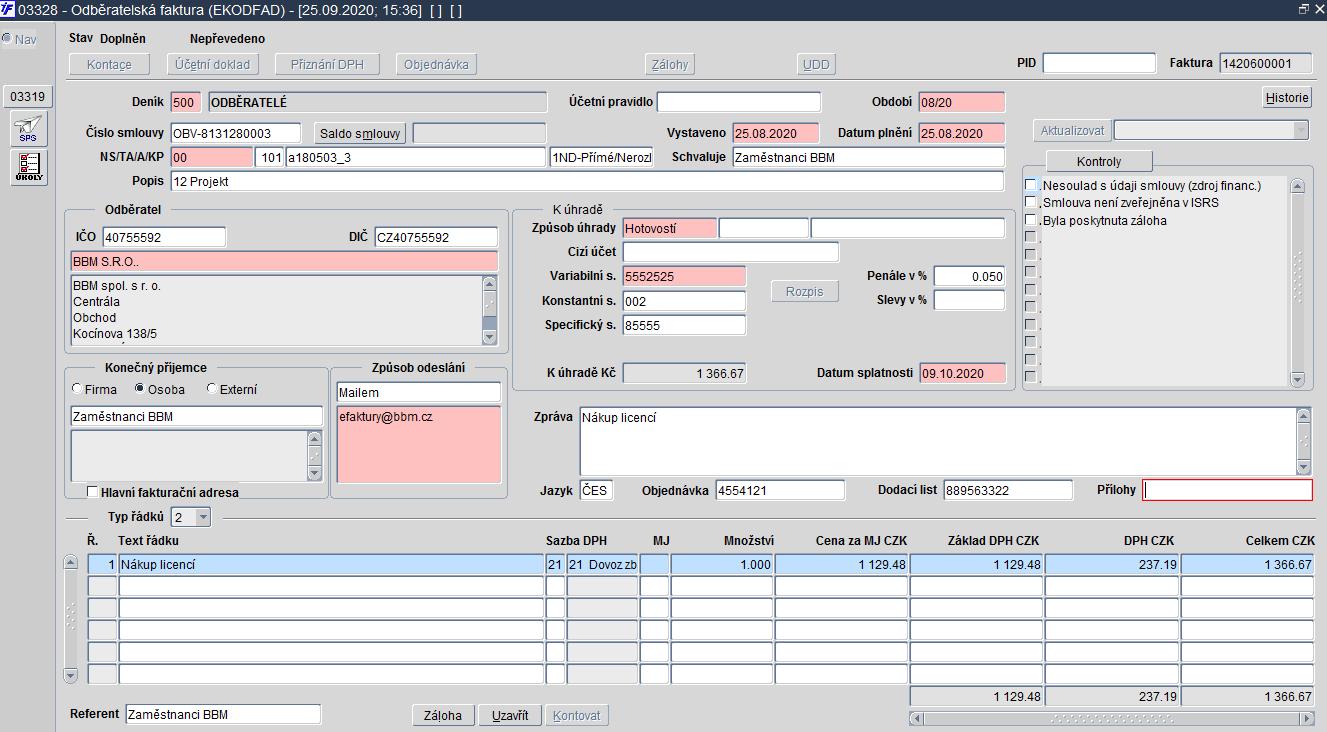Viewport: 1327px width, 732px height.
Task: Tick 'Smlouva není zveřejněna v ISRS' checkbox
Action: 1031,203
